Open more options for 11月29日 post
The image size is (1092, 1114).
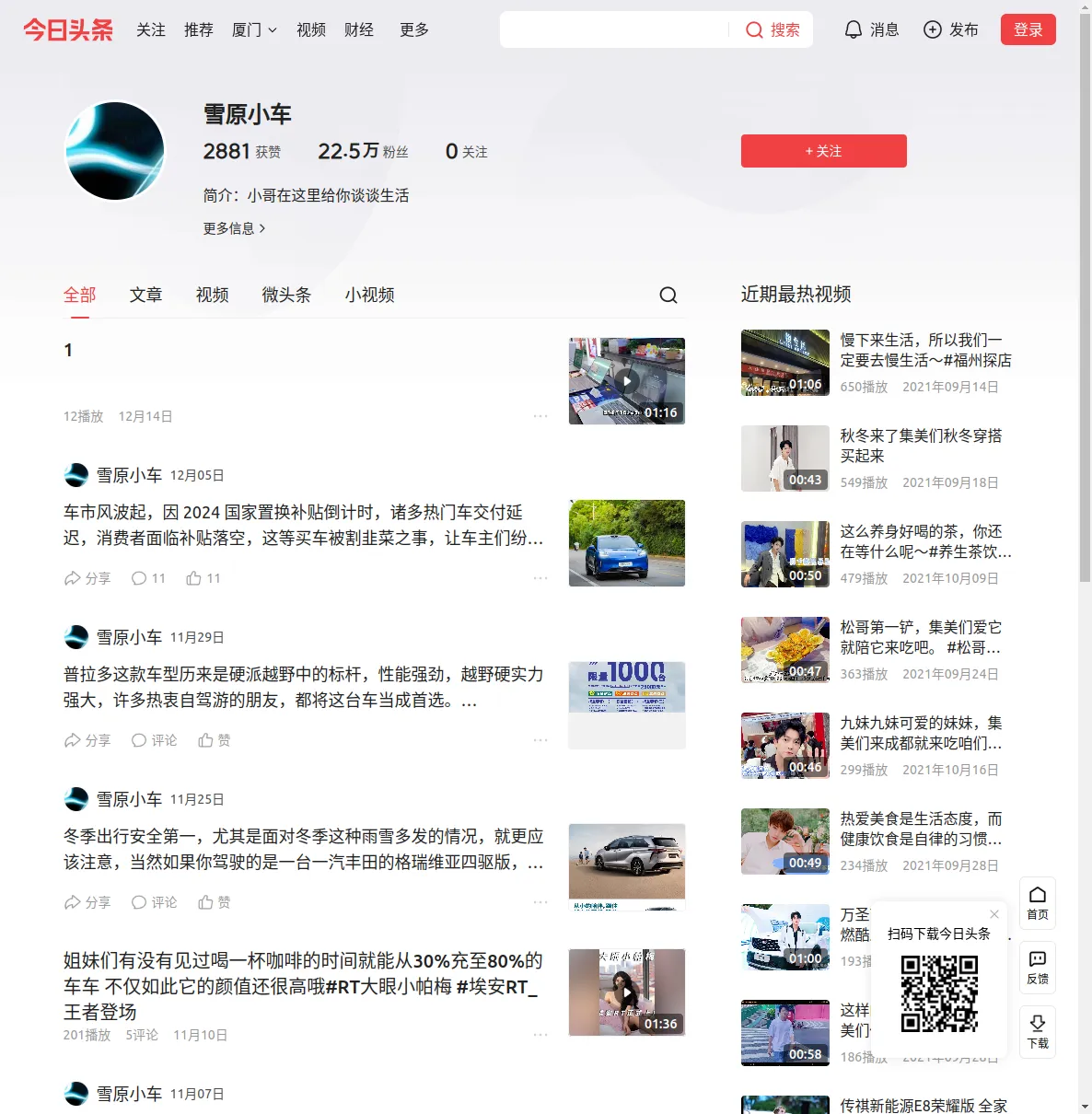pyautogui.click(x=540, y=740)
